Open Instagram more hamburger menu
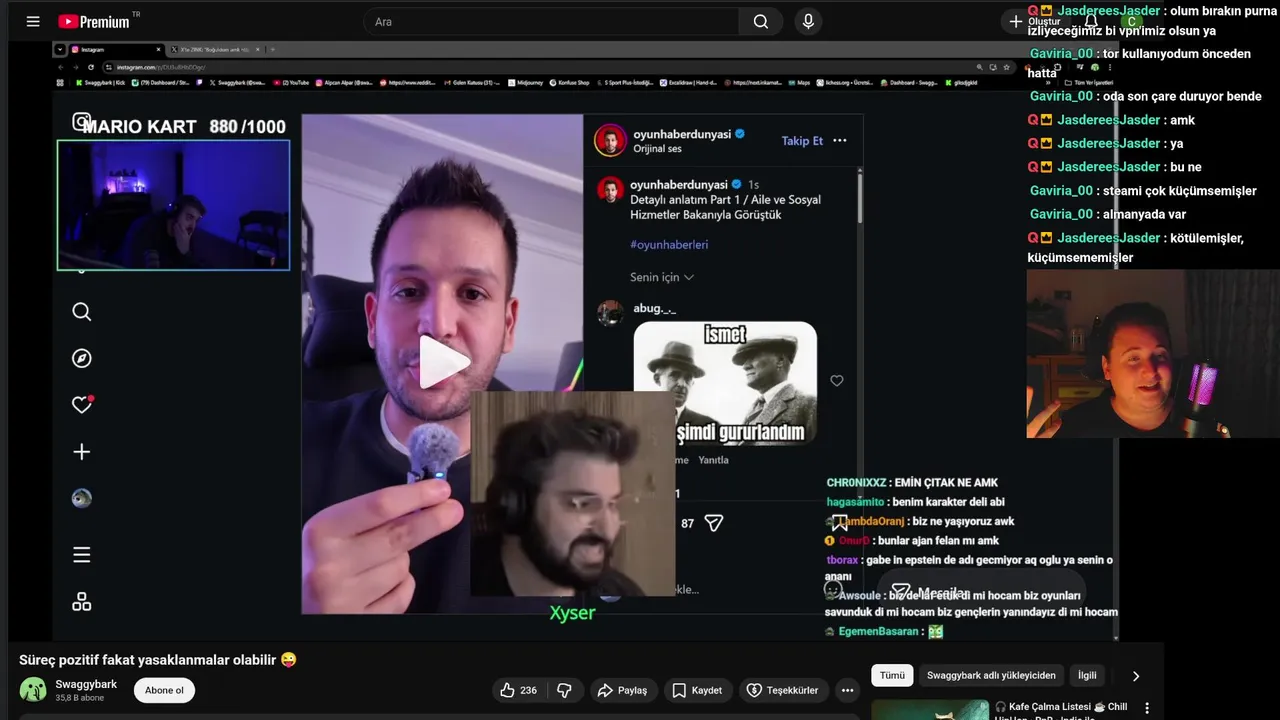 click(x=82, y=555)
